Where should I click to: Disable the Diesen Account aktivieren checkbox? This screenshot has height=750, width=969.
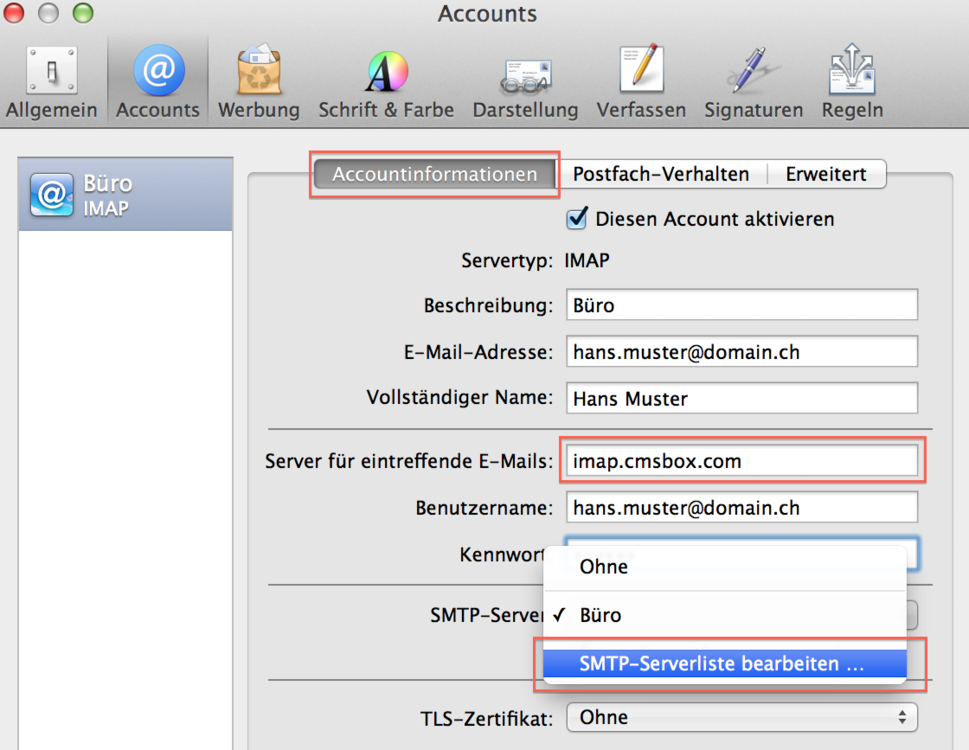(576, 218)
